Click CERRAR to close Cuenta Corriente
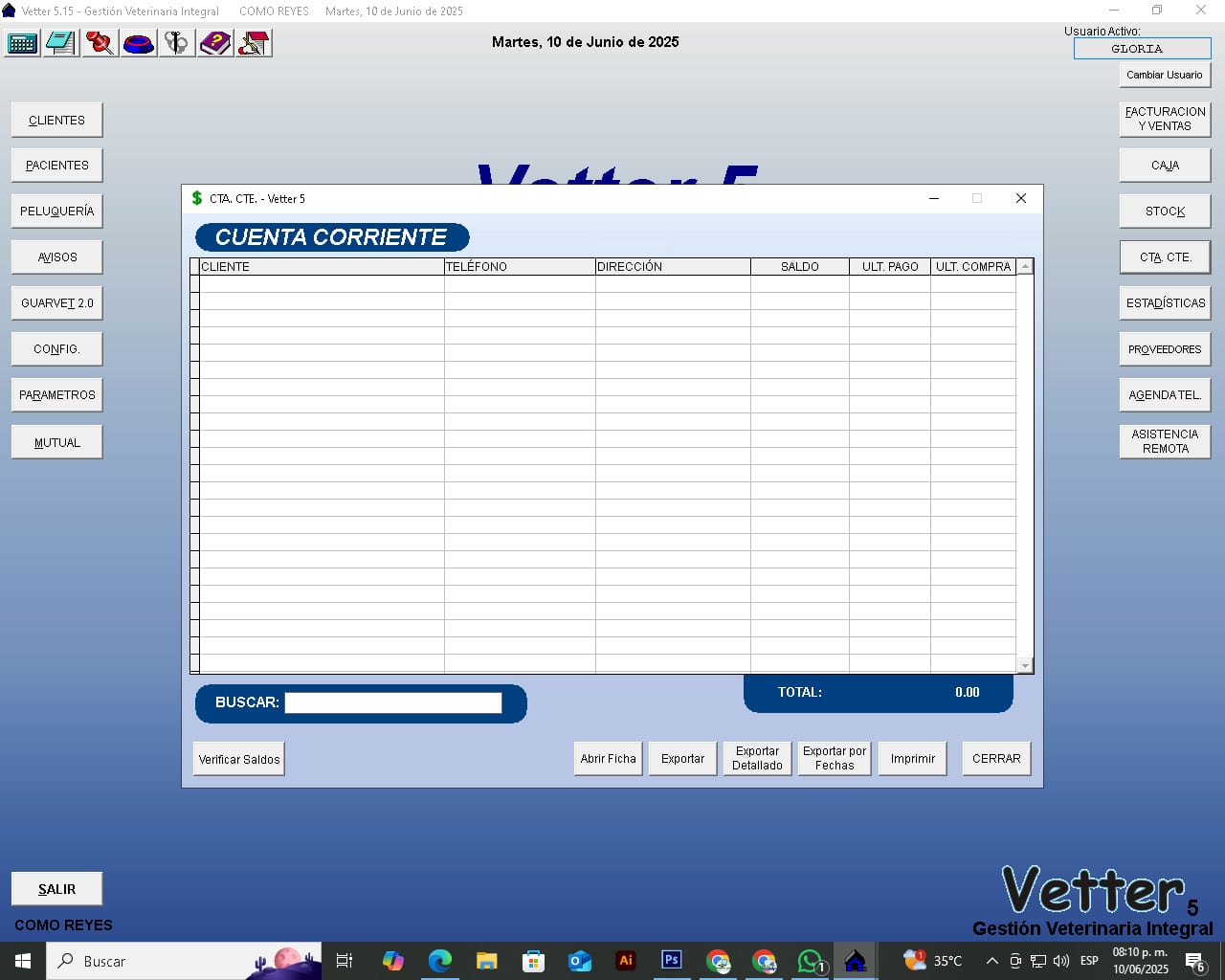This screenshot has height=980, width=1225. click(996, 758)
